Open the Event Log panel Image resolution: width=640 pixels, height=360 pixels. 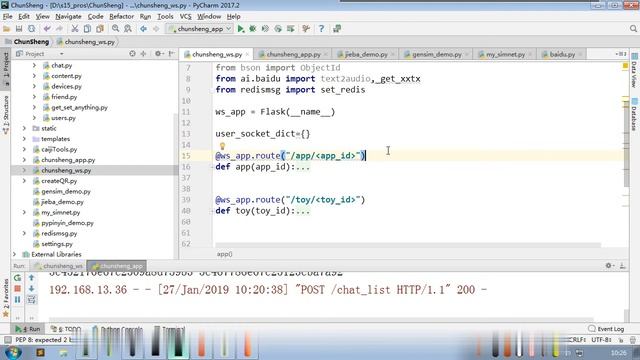(x=606, y=329)
